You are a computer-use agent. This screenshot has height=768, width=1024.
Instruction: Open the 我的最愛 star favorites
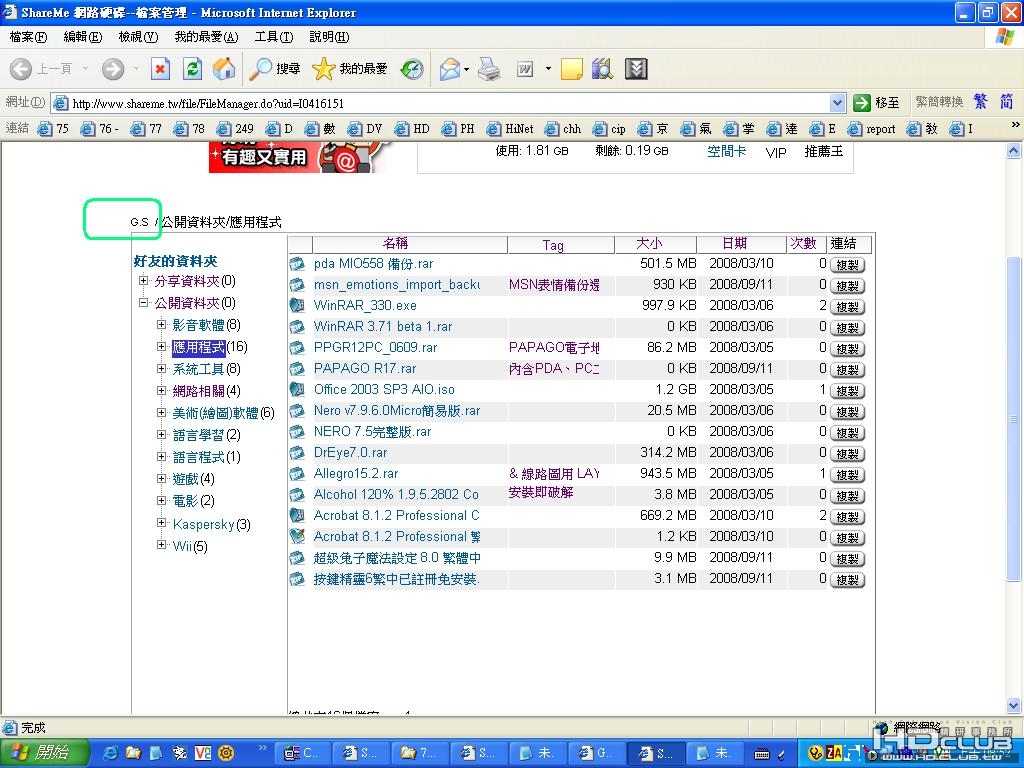coord(323,69)
